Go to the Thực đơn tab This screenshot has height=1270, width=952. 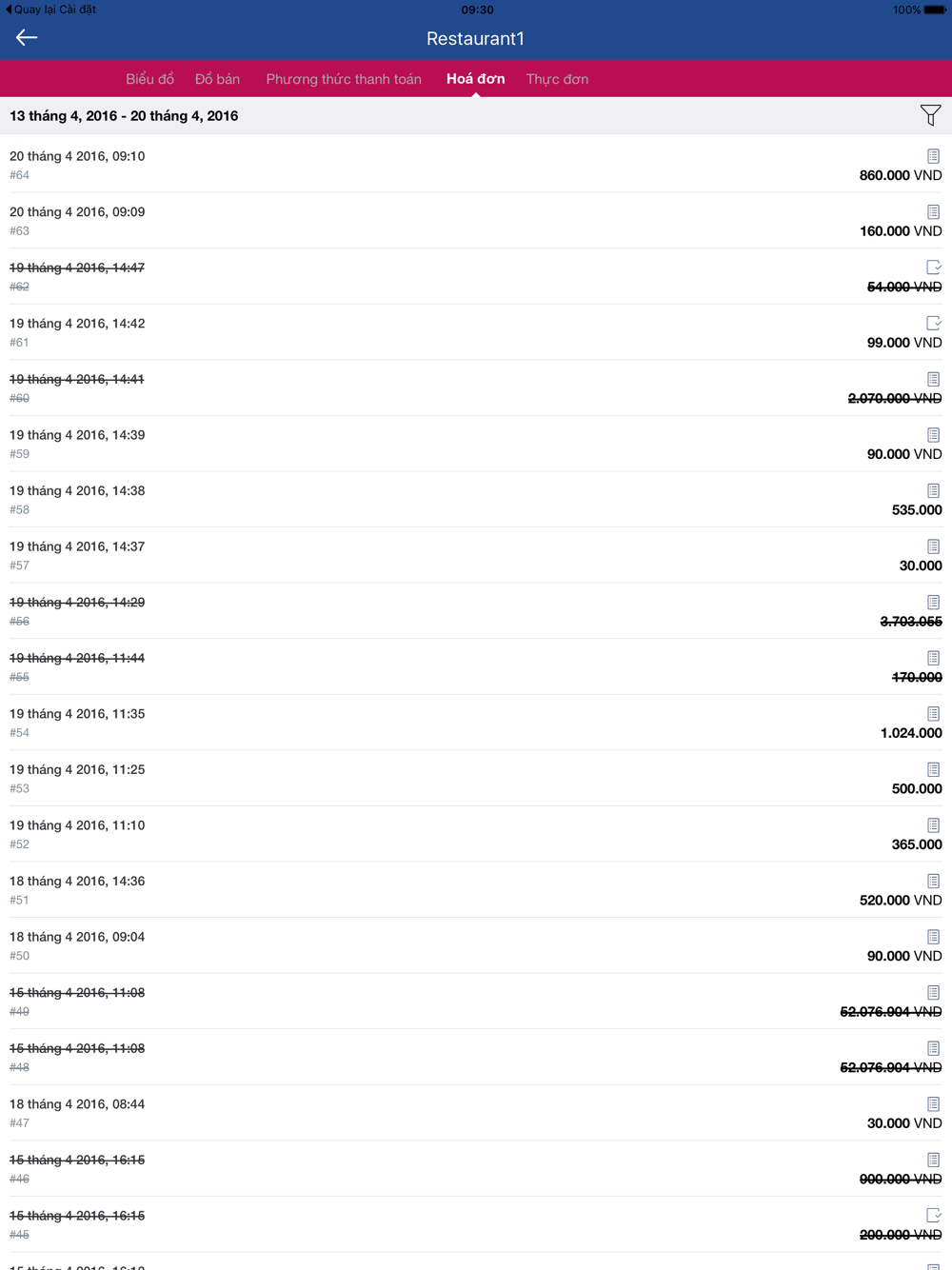coord(557,79)
